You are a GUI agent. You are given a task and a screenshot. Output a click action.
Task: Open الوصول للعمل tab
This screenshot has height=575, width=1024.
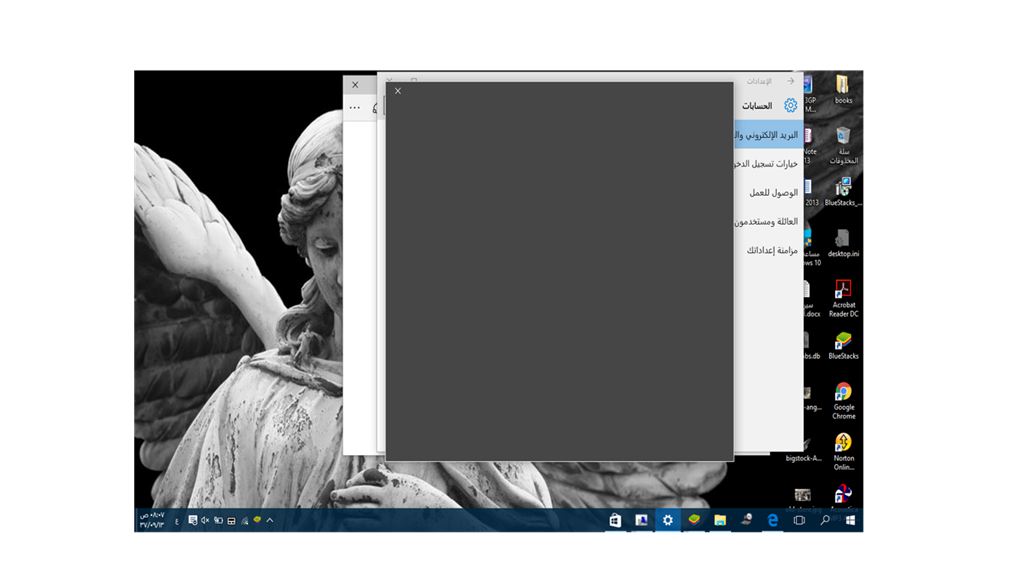tap(768, 192)
